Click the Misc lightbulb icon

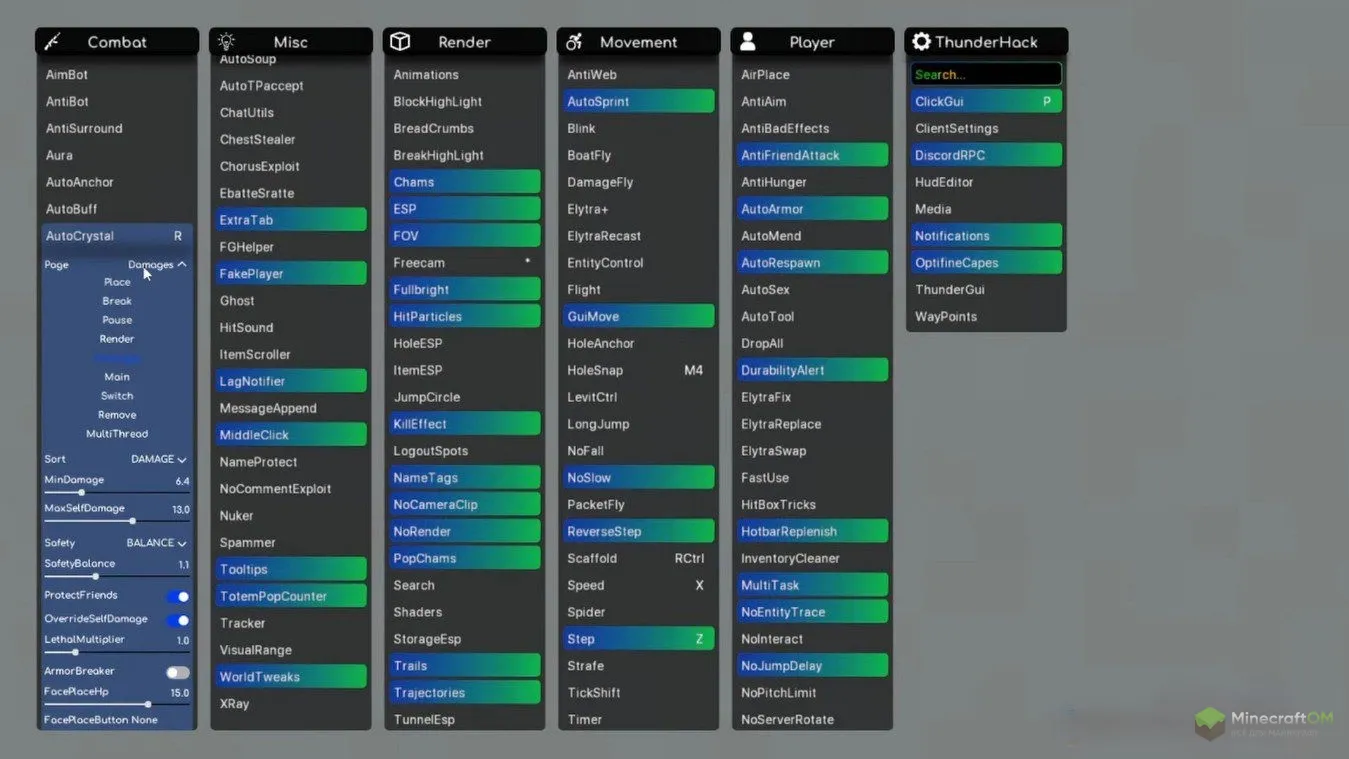click(x=227, y=42)
